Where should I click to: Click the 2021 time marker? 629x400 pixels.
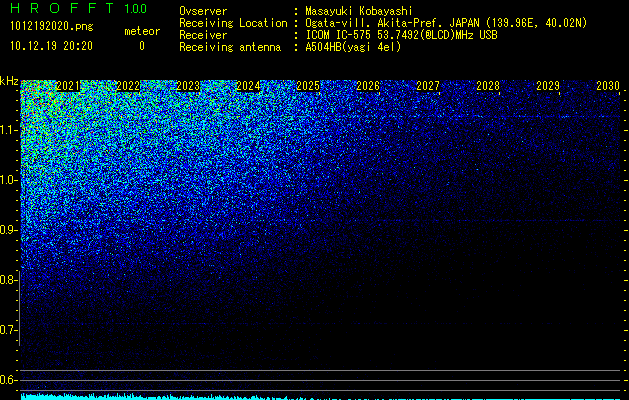tap(68, 86)
